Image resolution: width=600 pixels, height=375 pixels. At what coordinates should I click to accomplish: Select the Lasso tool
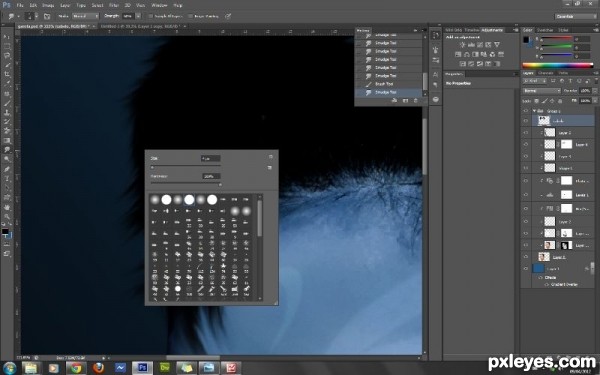click(x=7, y=55)
